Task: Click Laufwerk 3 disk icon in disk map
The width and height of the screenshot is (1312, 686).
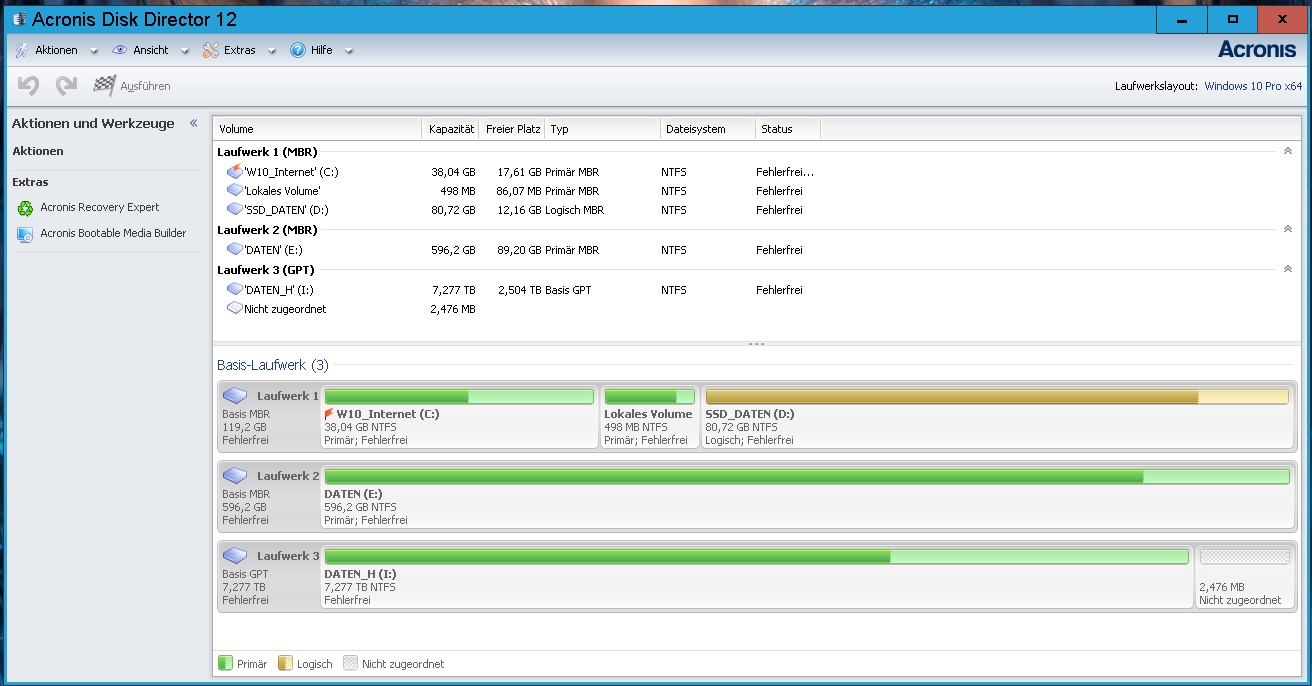Action: click(235, 556)
